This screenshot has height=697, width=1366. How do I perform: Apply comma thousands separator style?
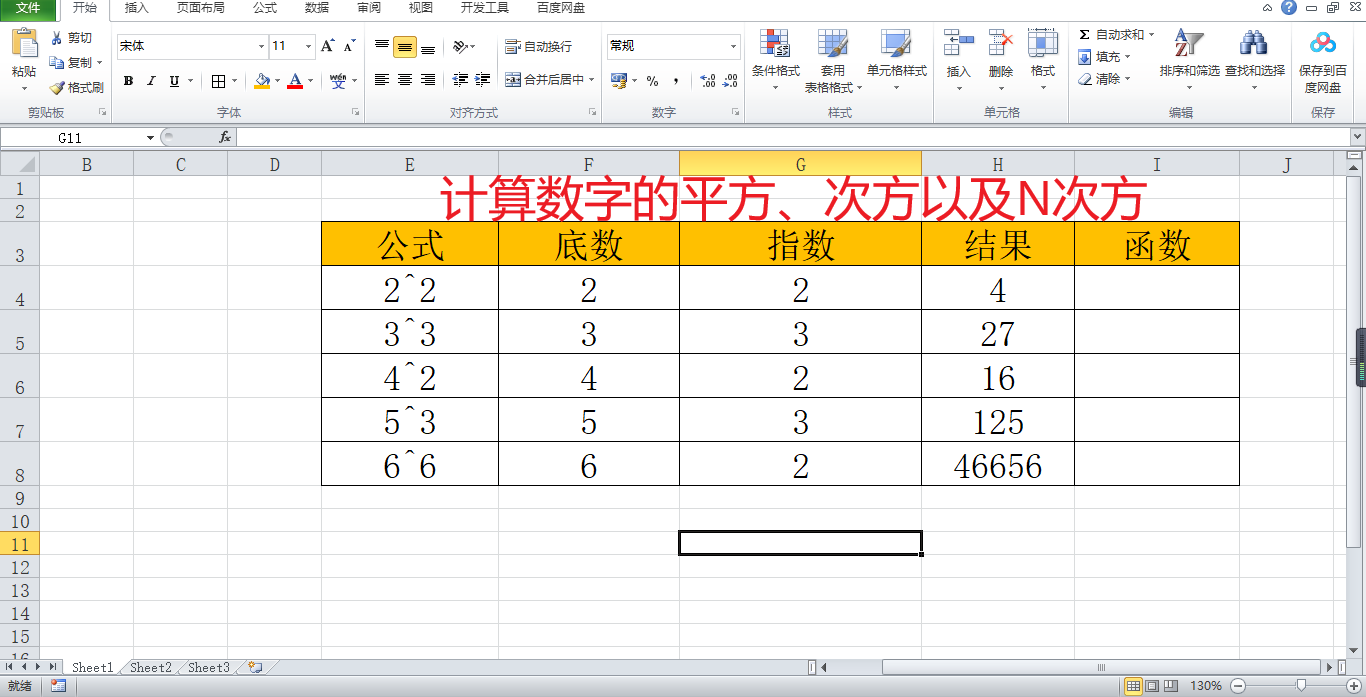pyautogui.click(x=676, y=81)
